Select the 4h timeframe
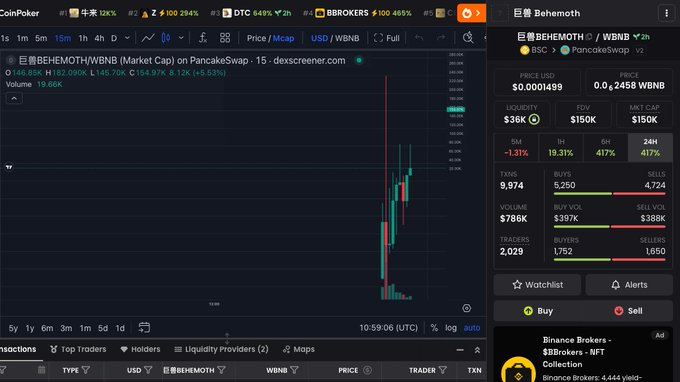The width and height of the screenshot is (680, 382). point(99,38)
